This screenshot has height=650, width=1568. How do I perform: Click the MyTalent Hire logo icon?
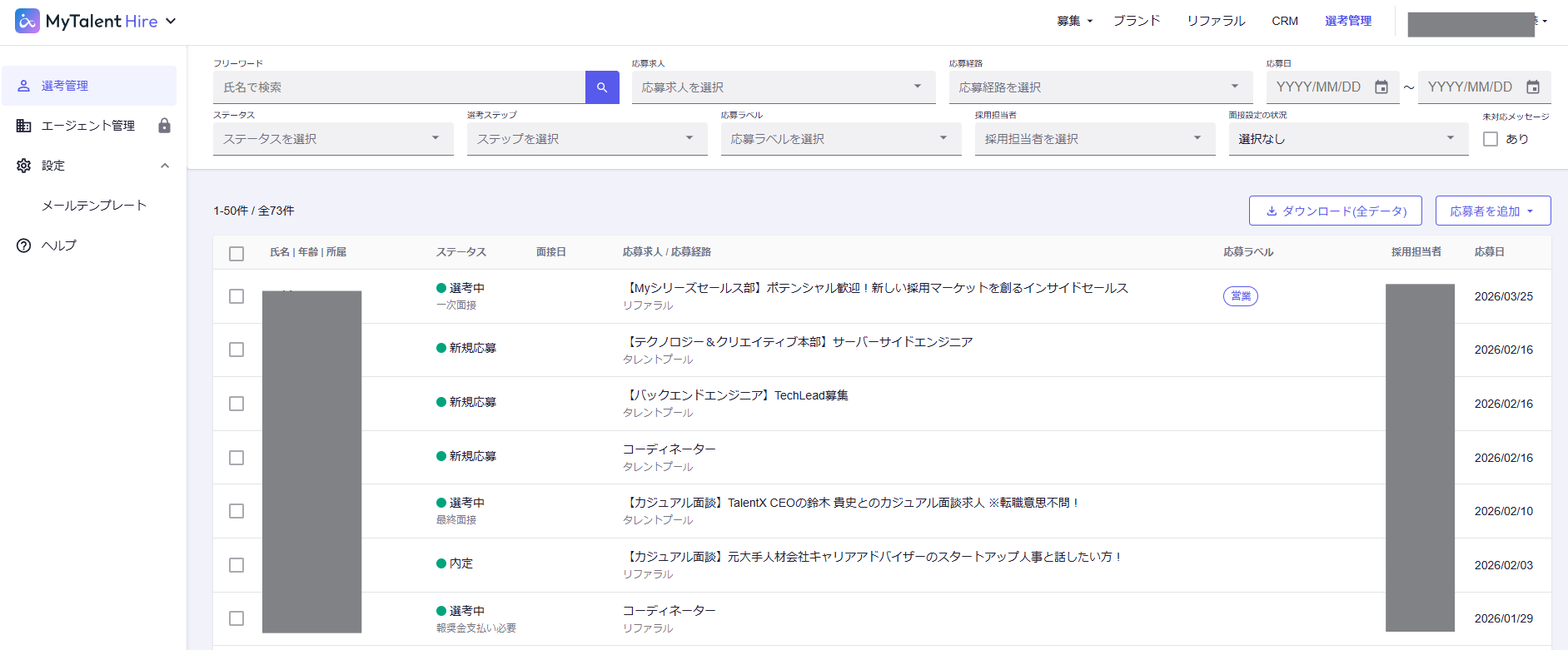click(27, 21)
